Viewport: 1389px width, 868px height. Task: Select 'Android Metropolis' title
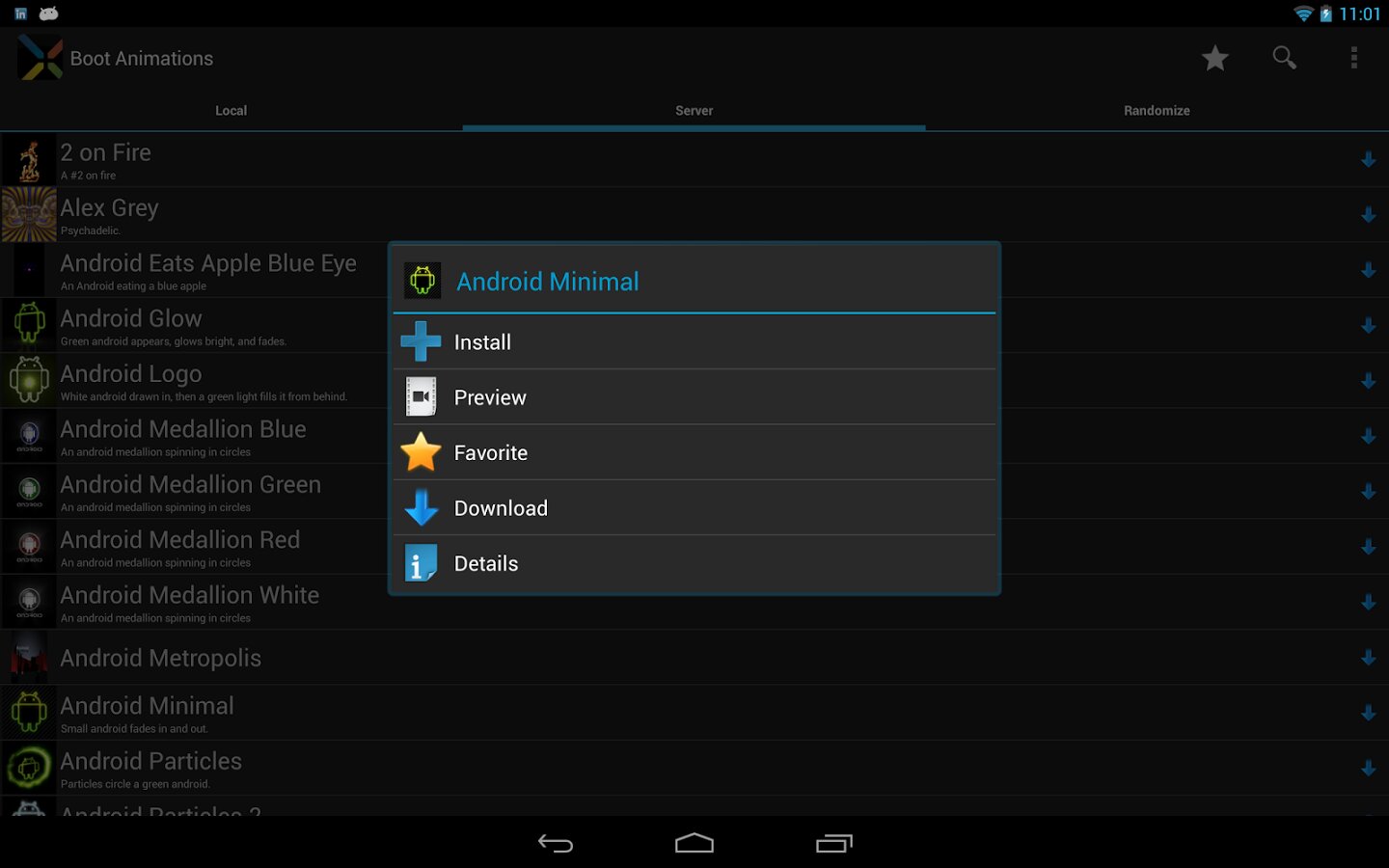tap(161, 659)
